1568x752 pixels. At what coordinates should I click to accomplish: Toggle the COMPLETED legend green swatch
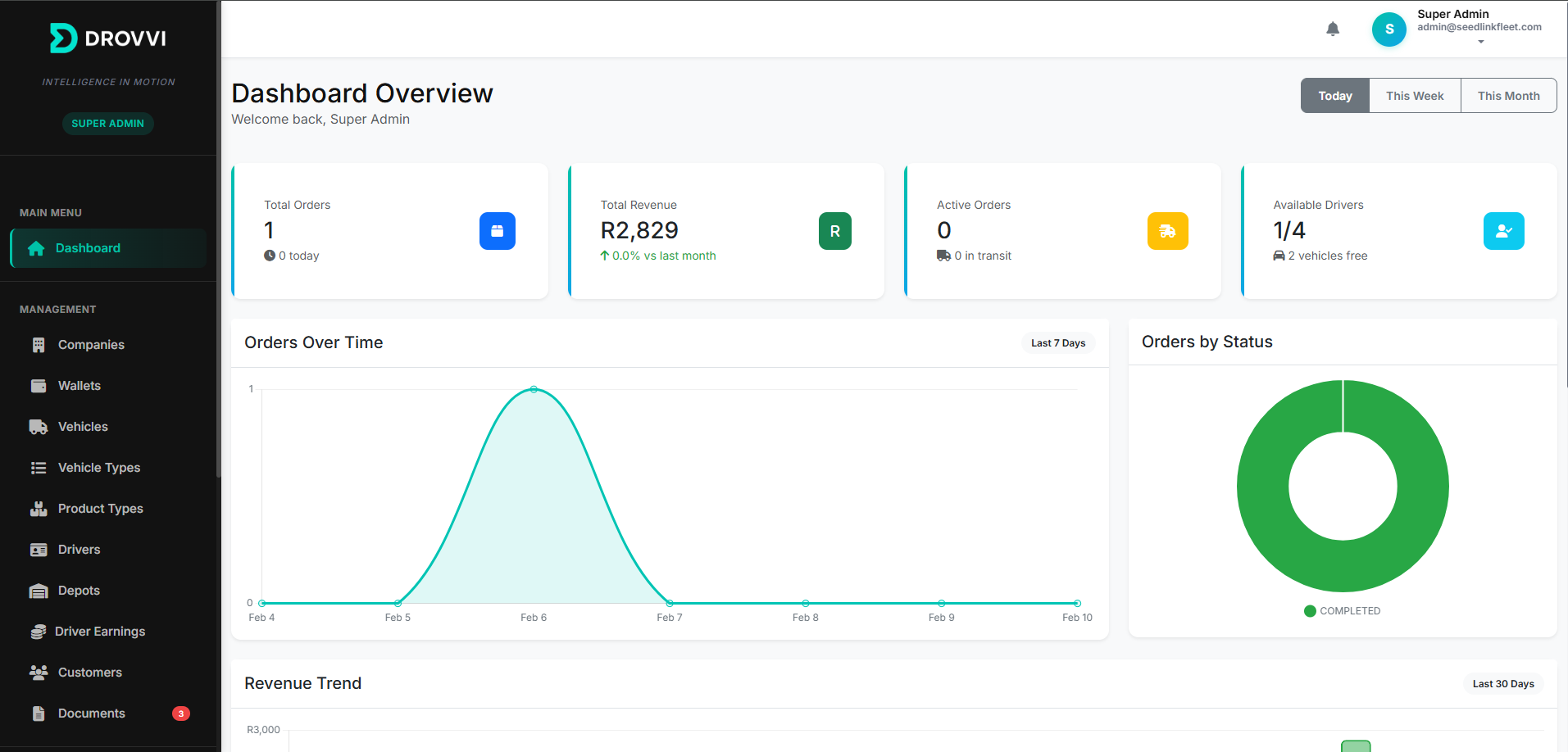tap(1310, 611)
